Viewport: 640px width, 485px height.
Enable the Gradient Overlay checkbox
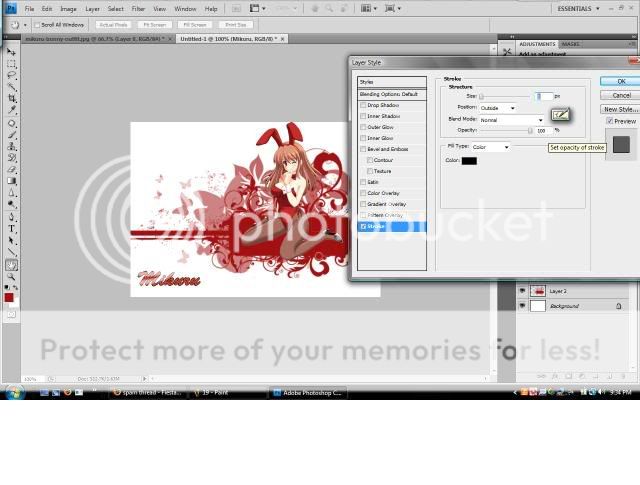(x=363, y=204)
